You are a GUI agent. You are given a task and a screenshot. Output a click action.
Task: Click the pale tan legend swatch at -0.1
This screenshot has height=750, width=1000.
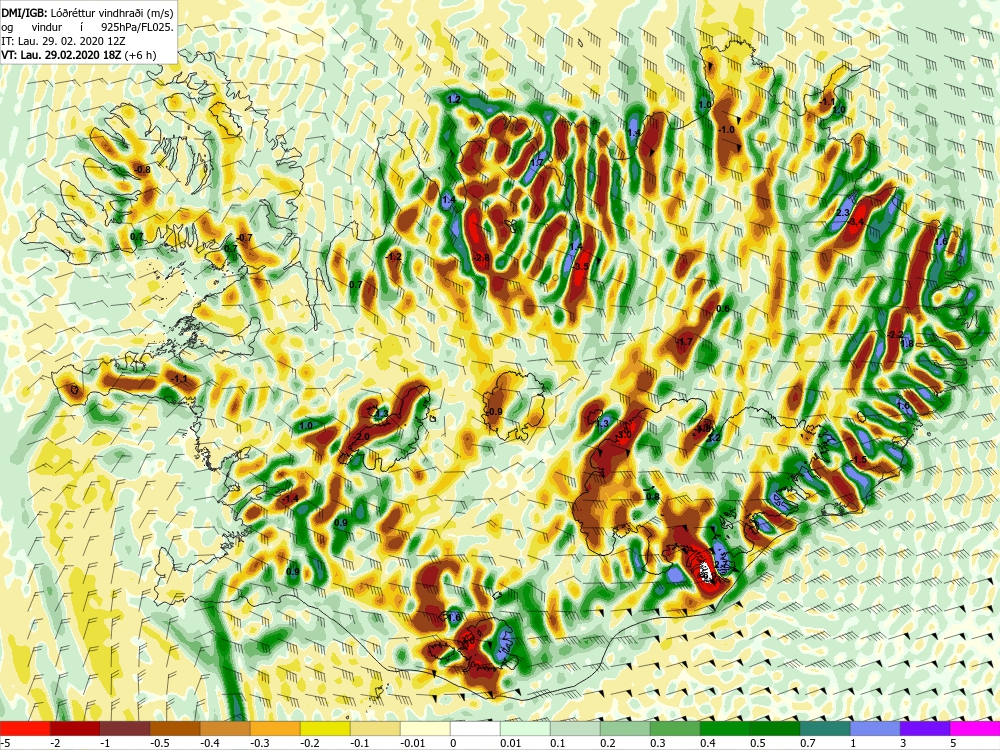[375, 728]
